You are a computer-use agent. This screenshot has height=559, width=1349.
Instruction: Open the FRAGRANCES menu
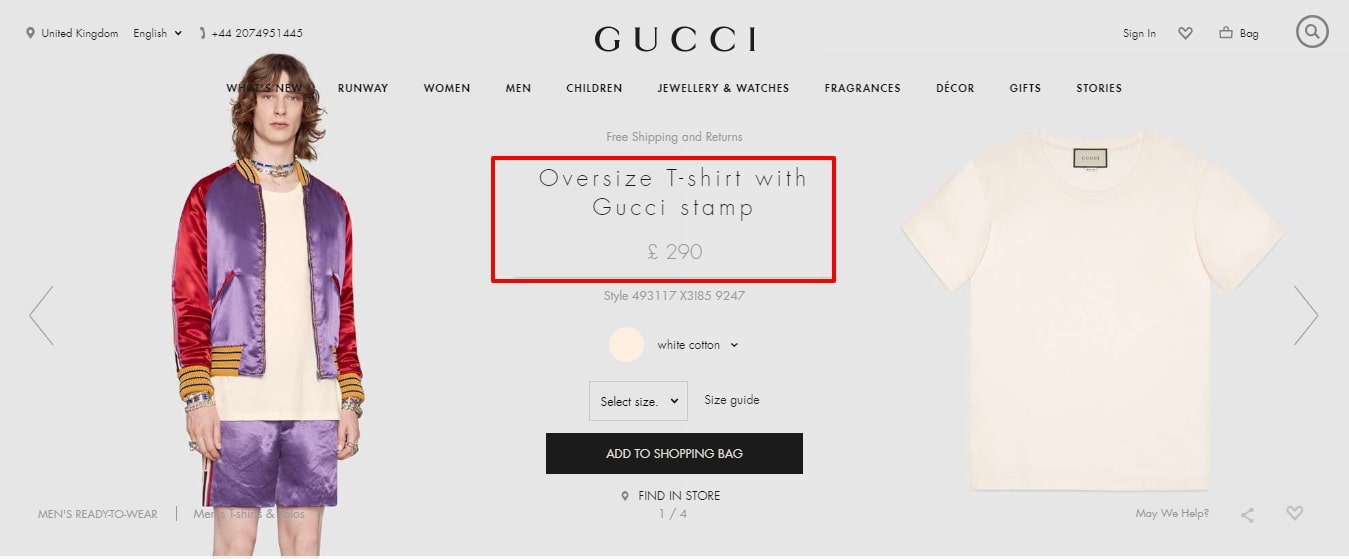click(x=862, y=88)
